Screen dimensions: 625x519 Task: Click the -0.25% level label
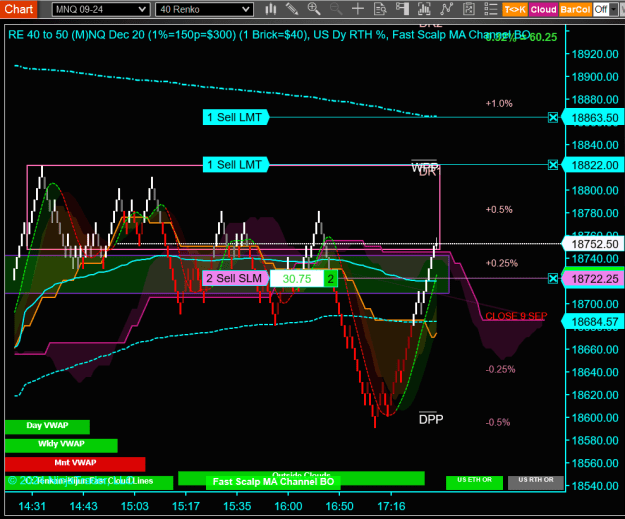pyautogui.click(x=500, y=370)
